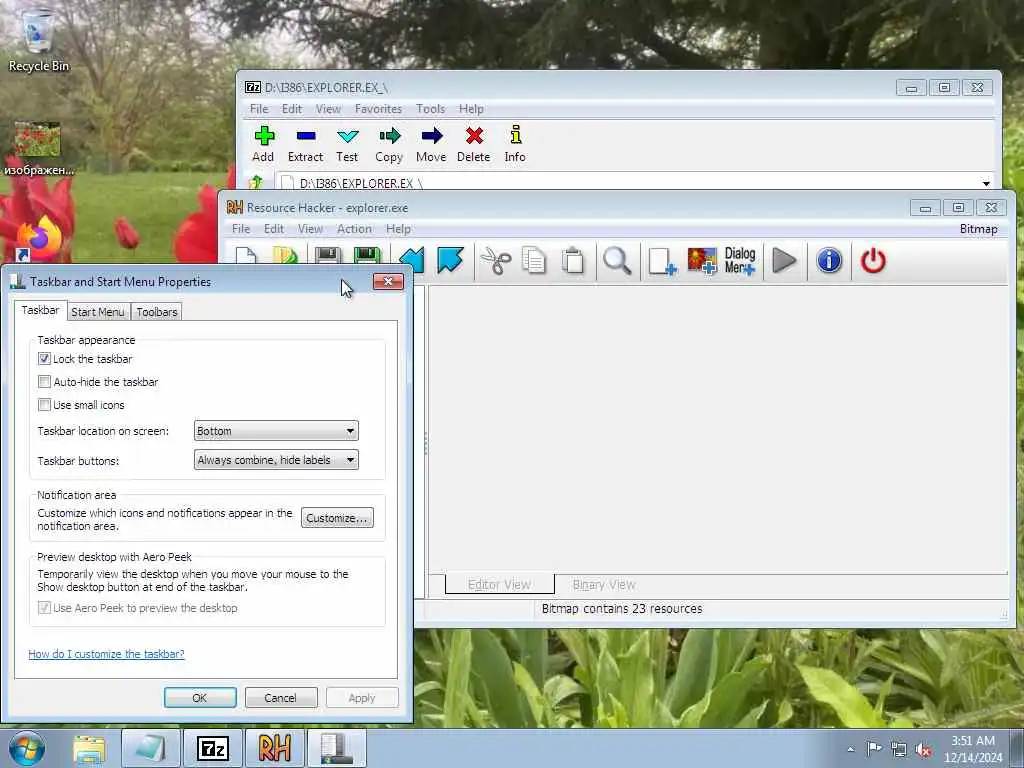Image resolution: width=1024 pixels, height=768 pixels.
Task: Click the Add image resource icon
Action: tap(702, 261)
